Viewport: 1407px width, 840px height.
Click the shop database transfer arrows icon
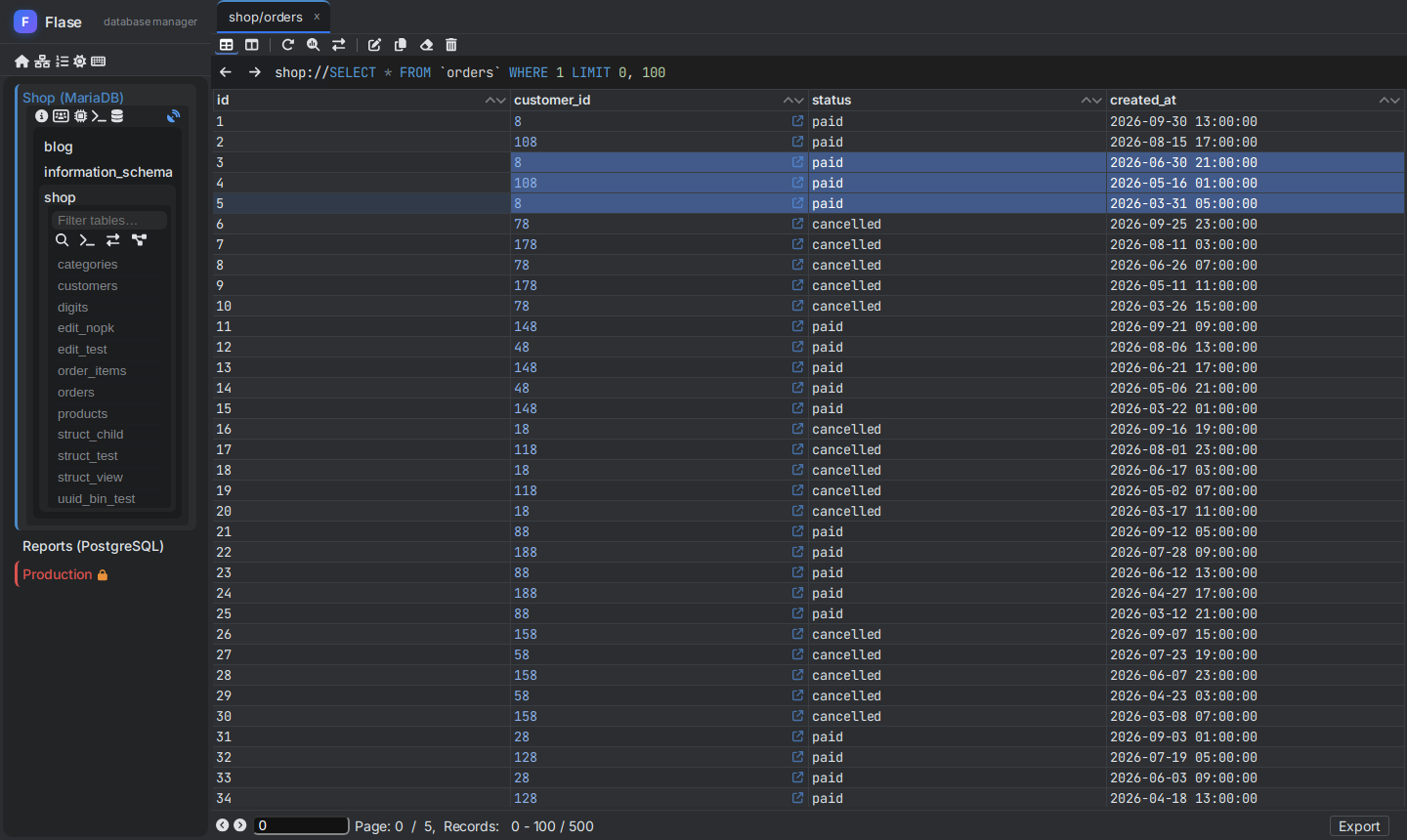click(113, 240)
